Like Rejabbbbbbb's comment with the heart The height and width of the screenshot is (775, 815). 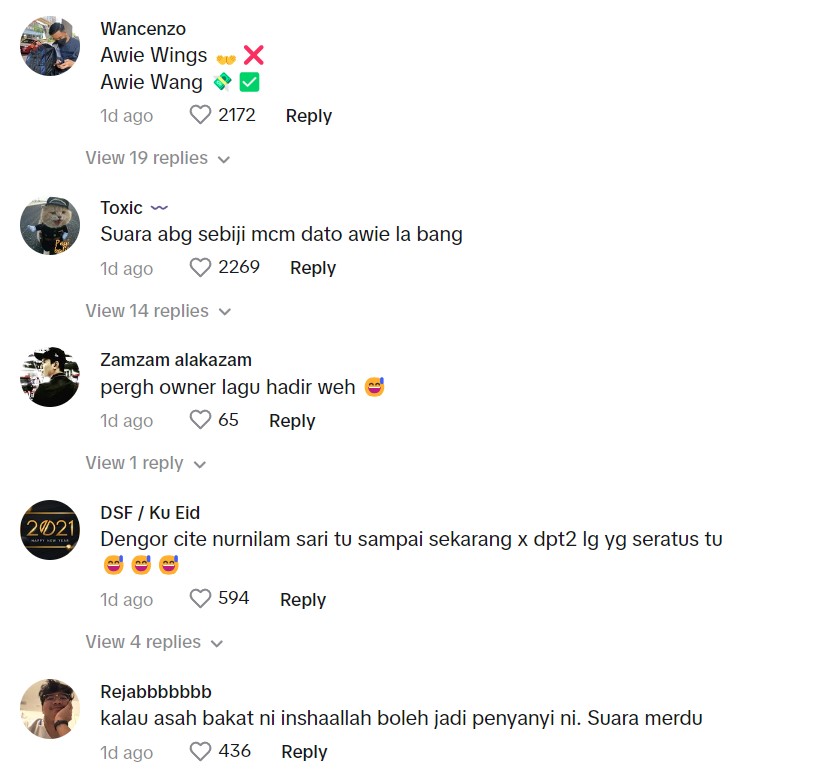(x=200, y=752)
